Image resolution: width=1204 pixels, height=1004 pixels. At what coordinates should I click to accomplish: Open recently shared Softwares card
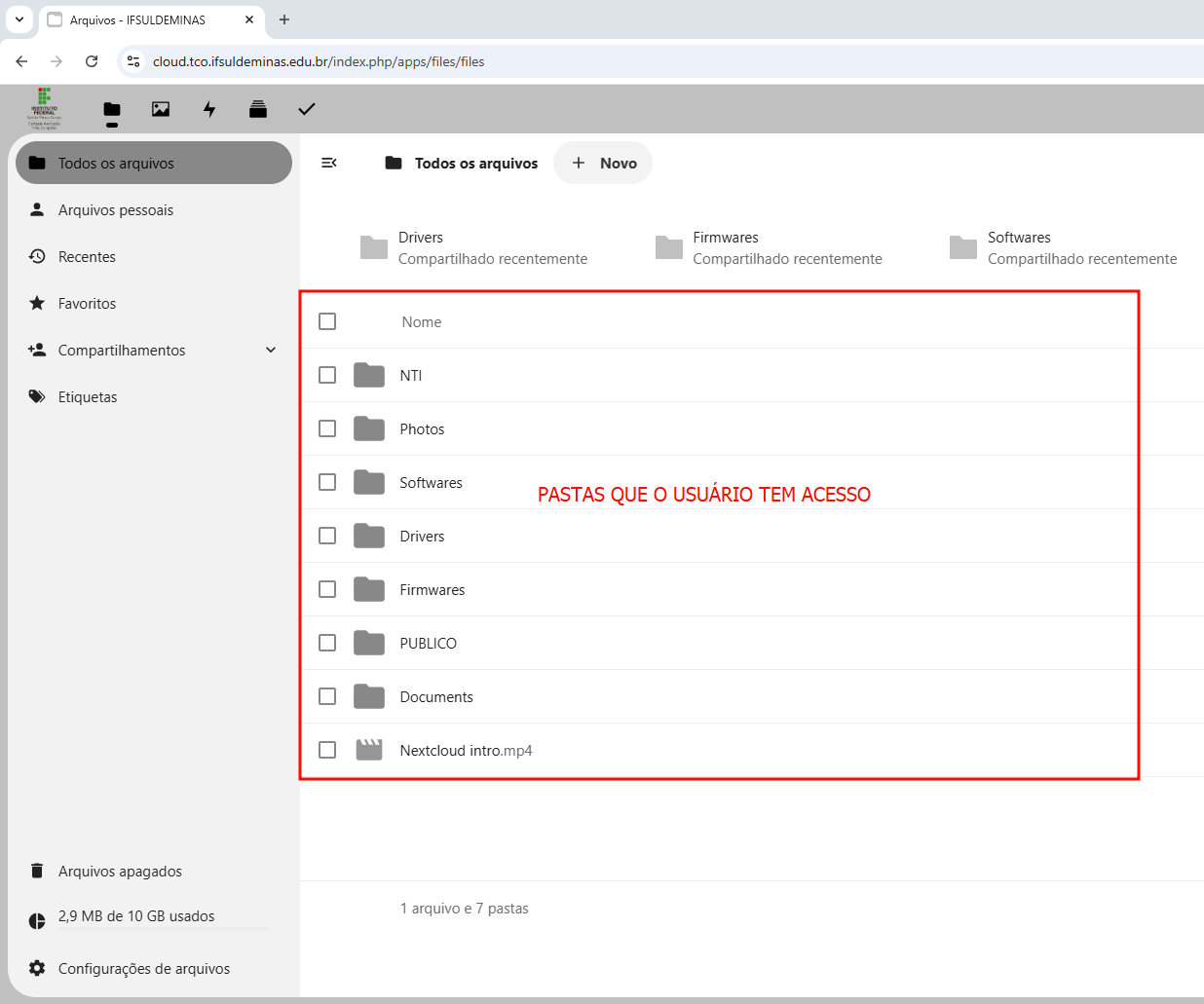point(1064,247)
